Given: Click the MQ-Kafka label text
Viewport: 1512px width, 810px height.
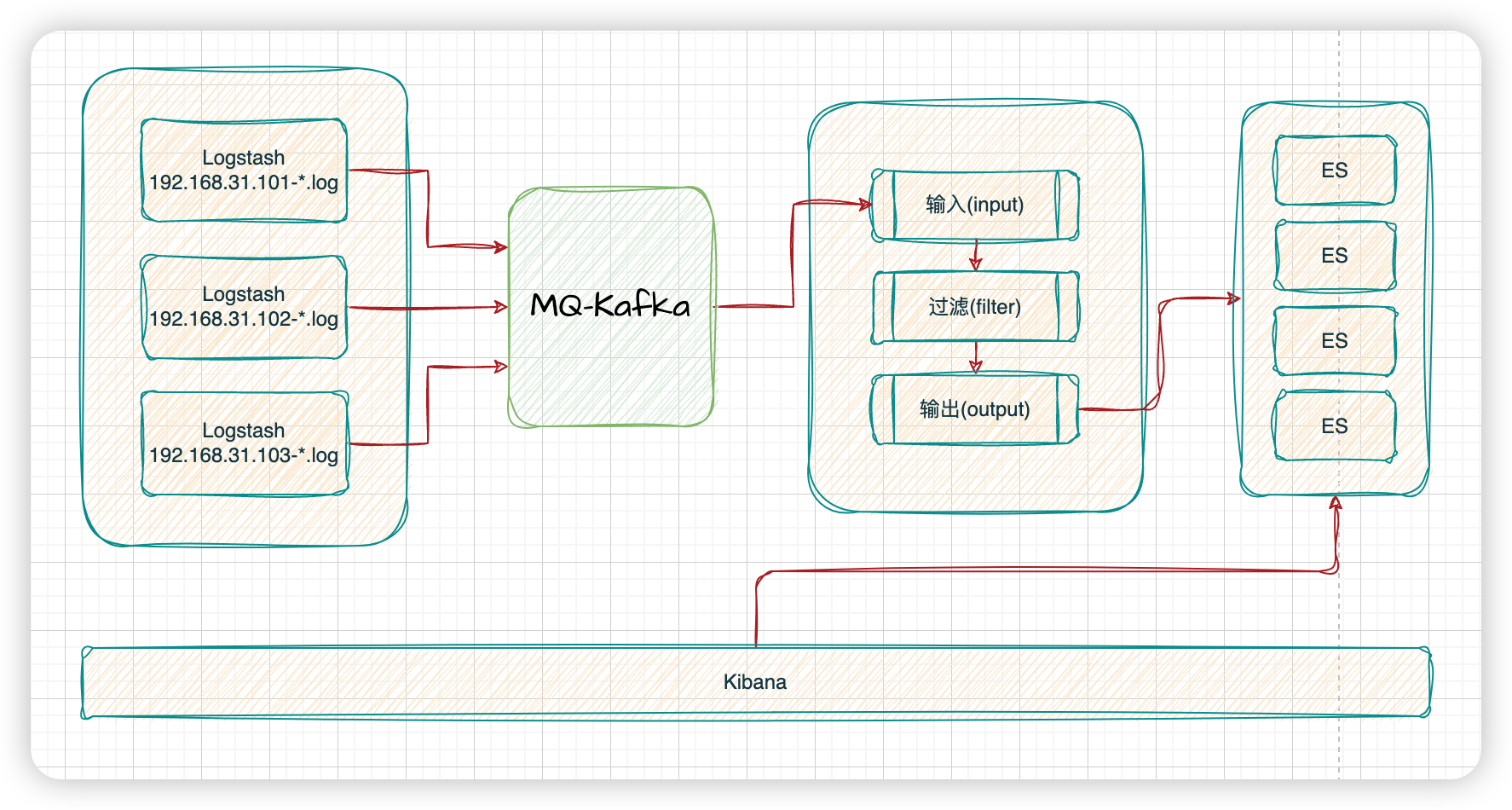Looking at the screenshot, I should pyautogui.click(x=610, y=305).
